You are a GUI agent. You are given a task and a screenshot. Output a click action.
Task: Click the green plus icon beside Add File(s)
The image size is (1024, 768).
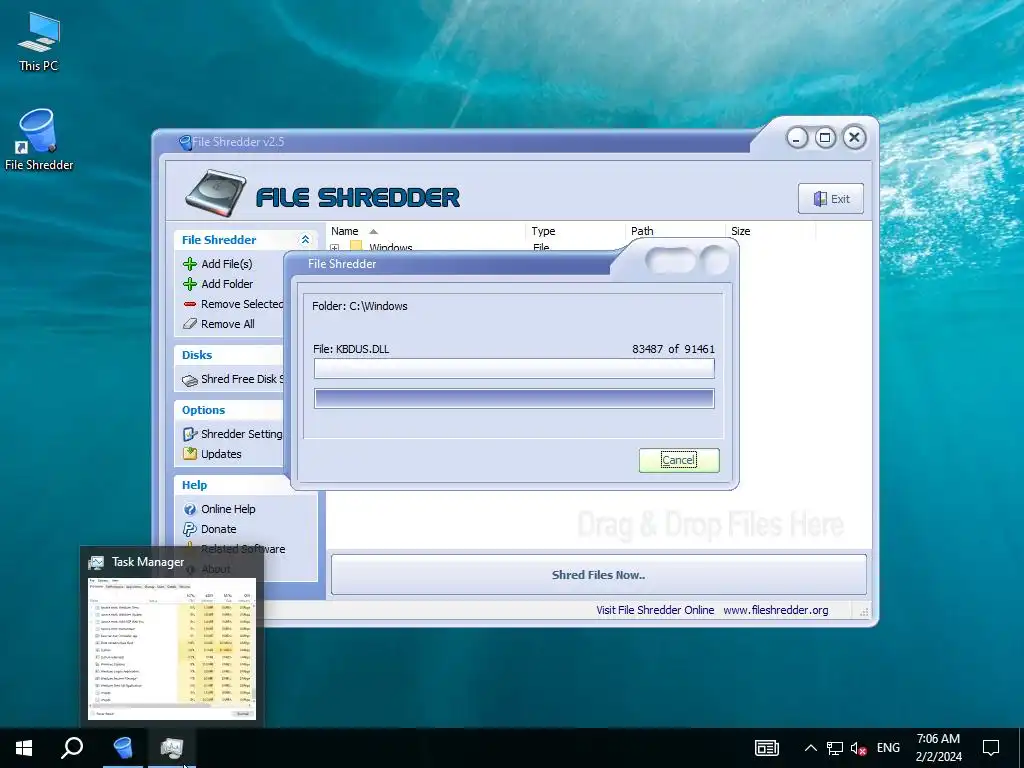190,264
